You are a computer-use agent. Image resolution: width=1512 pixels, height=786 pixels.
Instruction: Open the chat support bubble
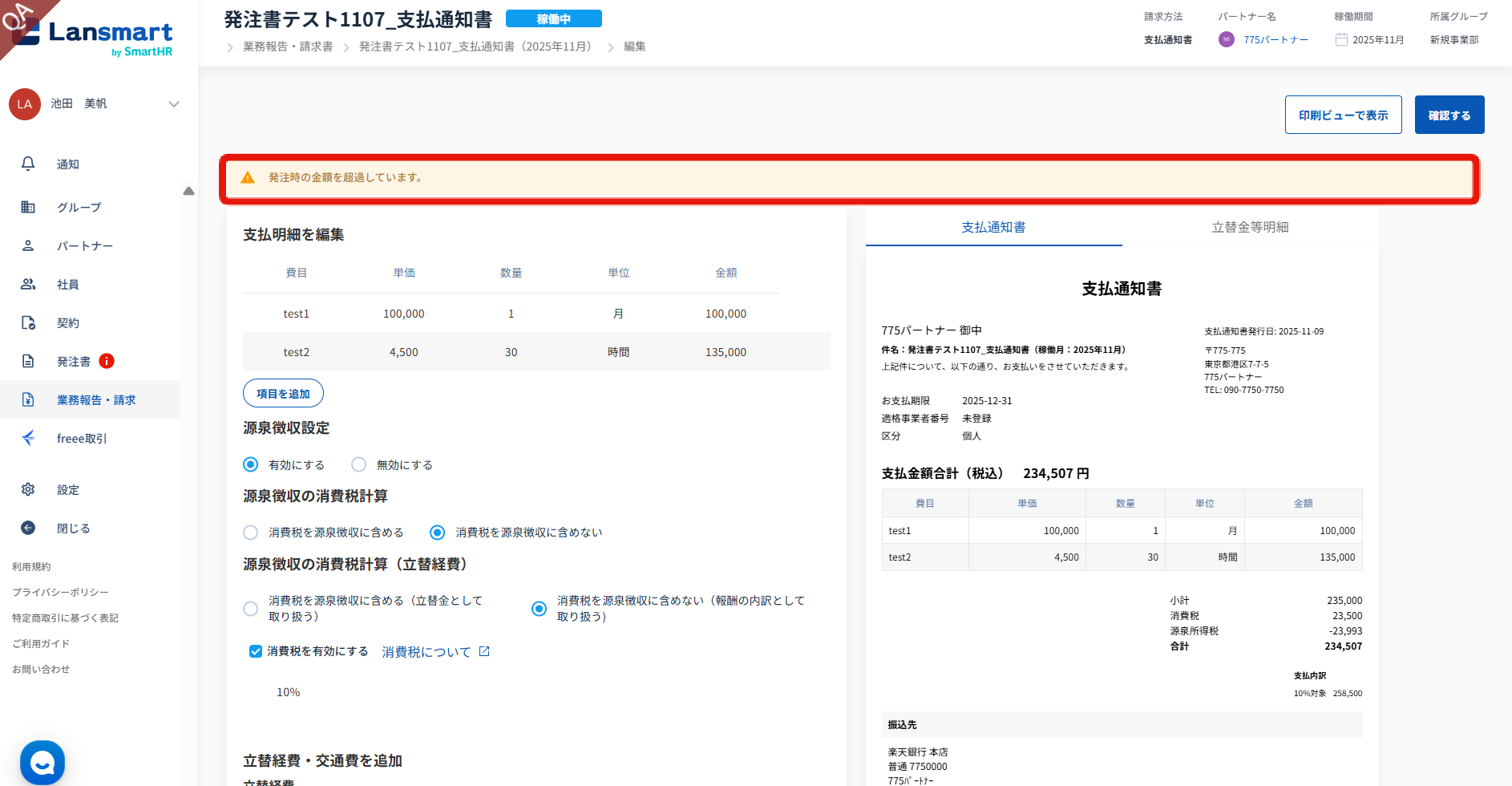coord(42,762)
